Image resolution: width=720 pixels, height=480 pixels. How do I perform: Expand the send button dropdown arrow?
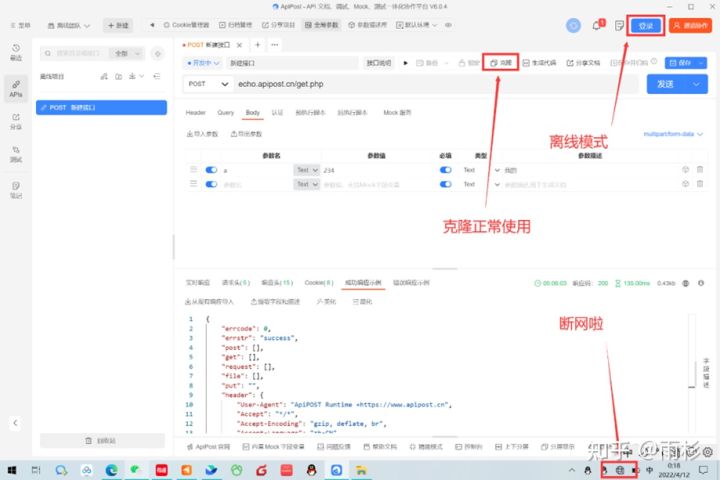[697, 84]
